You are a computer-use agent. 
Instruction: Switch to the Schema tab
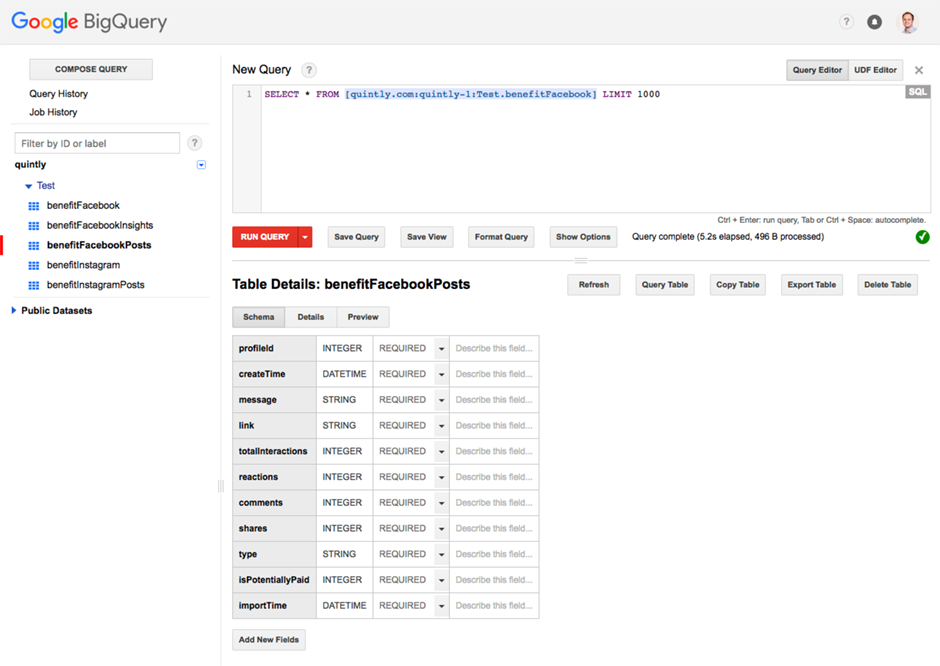258,317
